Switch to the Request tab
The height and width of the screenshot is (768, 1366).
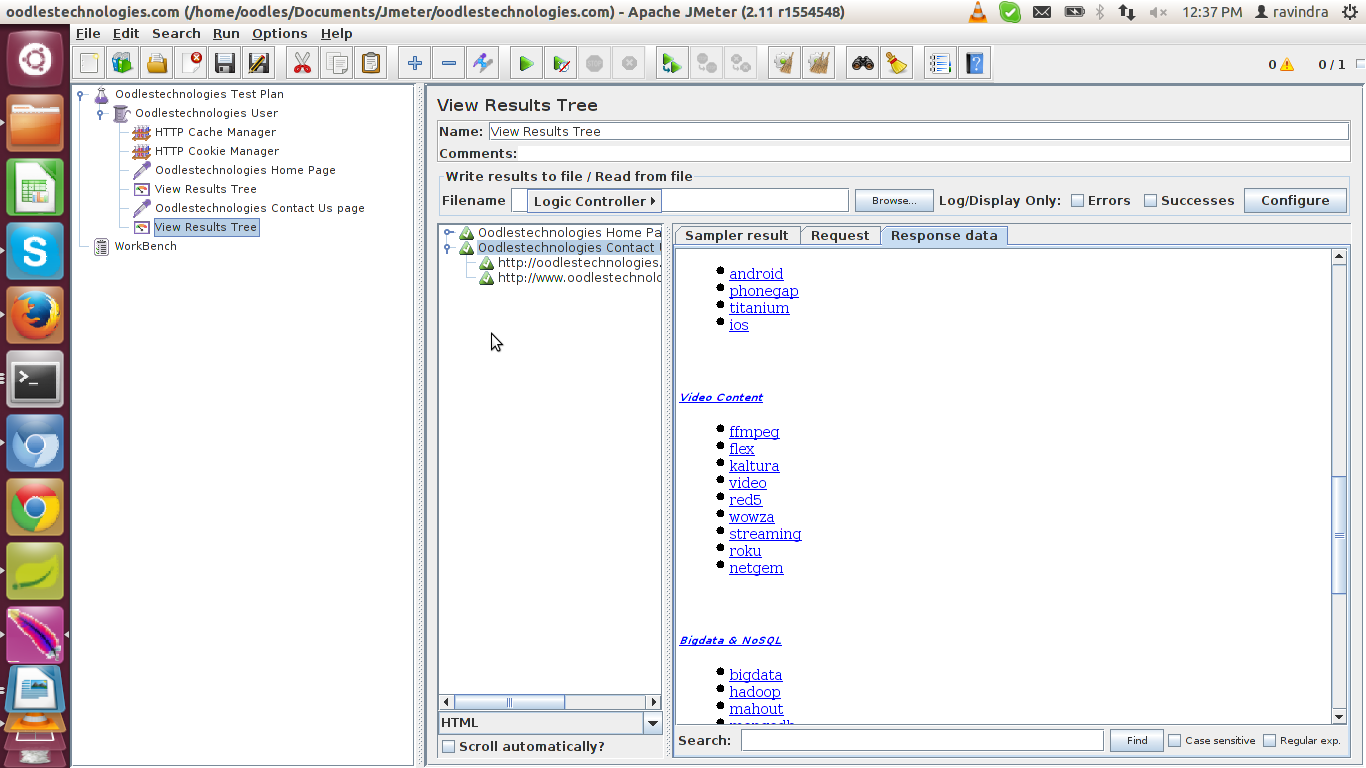[840, 235]
